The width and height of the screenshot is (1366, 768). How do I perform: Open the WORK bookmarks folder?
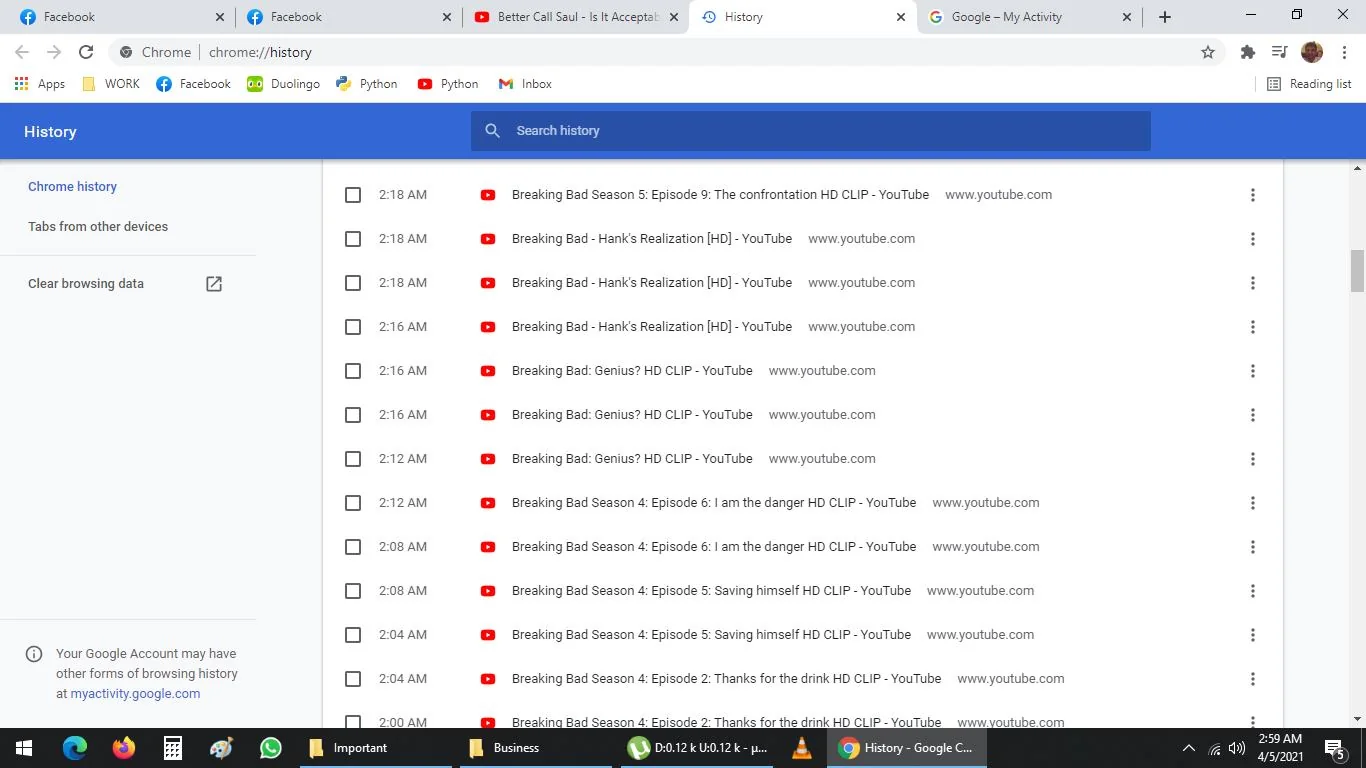pyautogui.click(x=111, y=84)
